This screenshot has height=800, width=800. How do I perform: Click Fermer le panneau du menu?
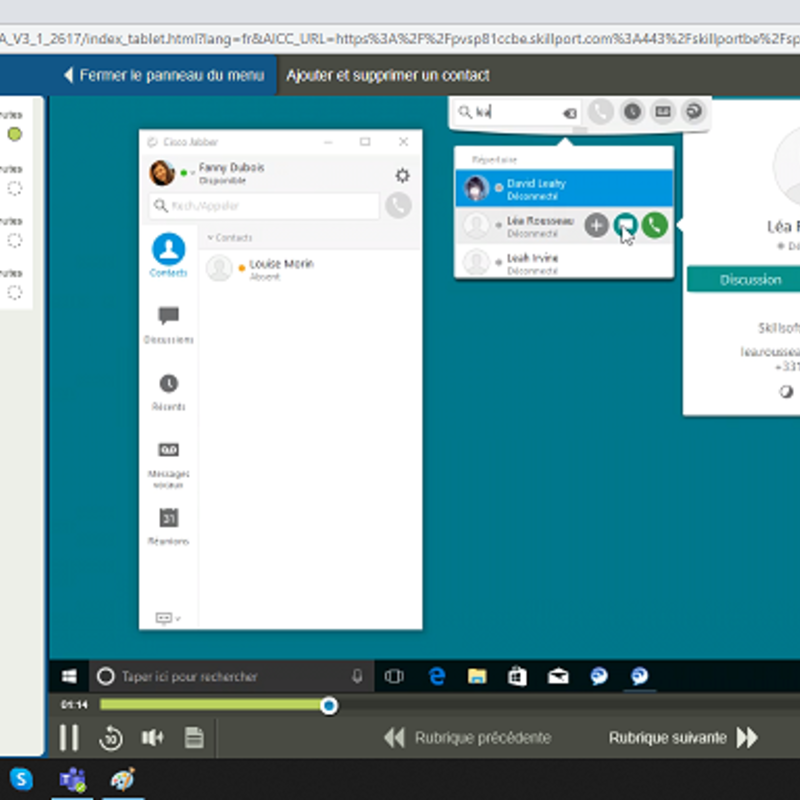(163, 75)
